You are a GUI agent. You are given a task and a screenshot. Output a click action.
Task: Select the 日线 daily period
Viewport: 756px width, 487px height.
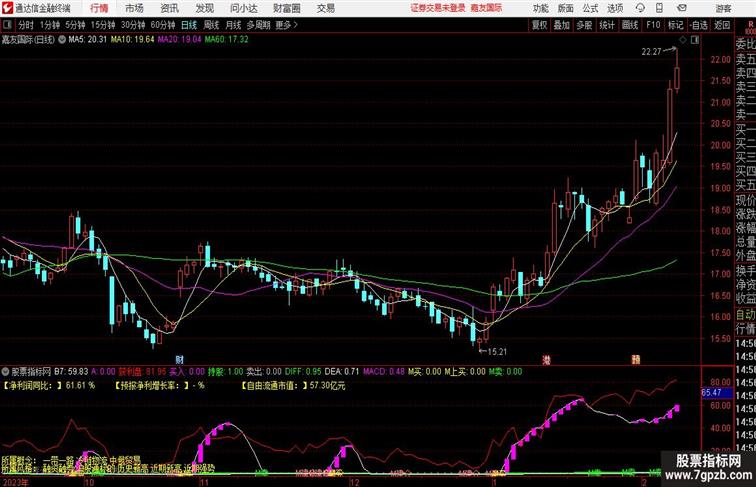pos(189,25)
